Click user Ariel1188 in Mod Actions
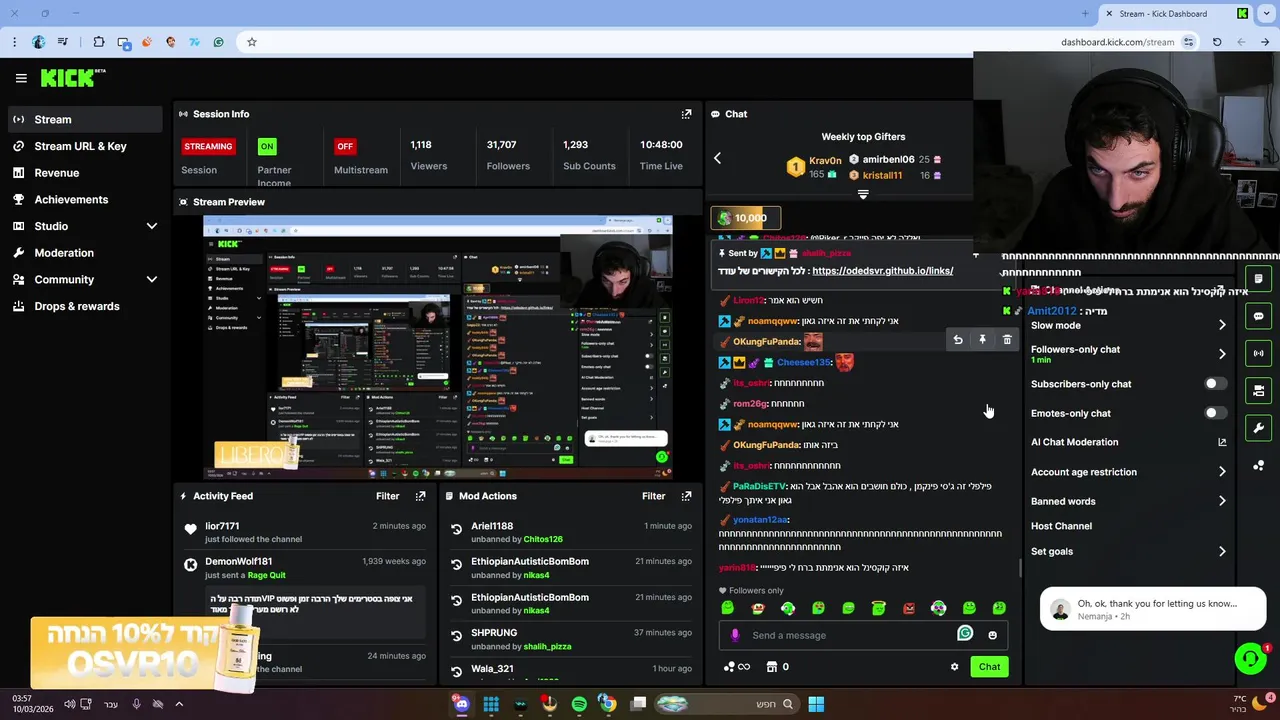Screen dimensions: 1280x720 coord(492,526)
